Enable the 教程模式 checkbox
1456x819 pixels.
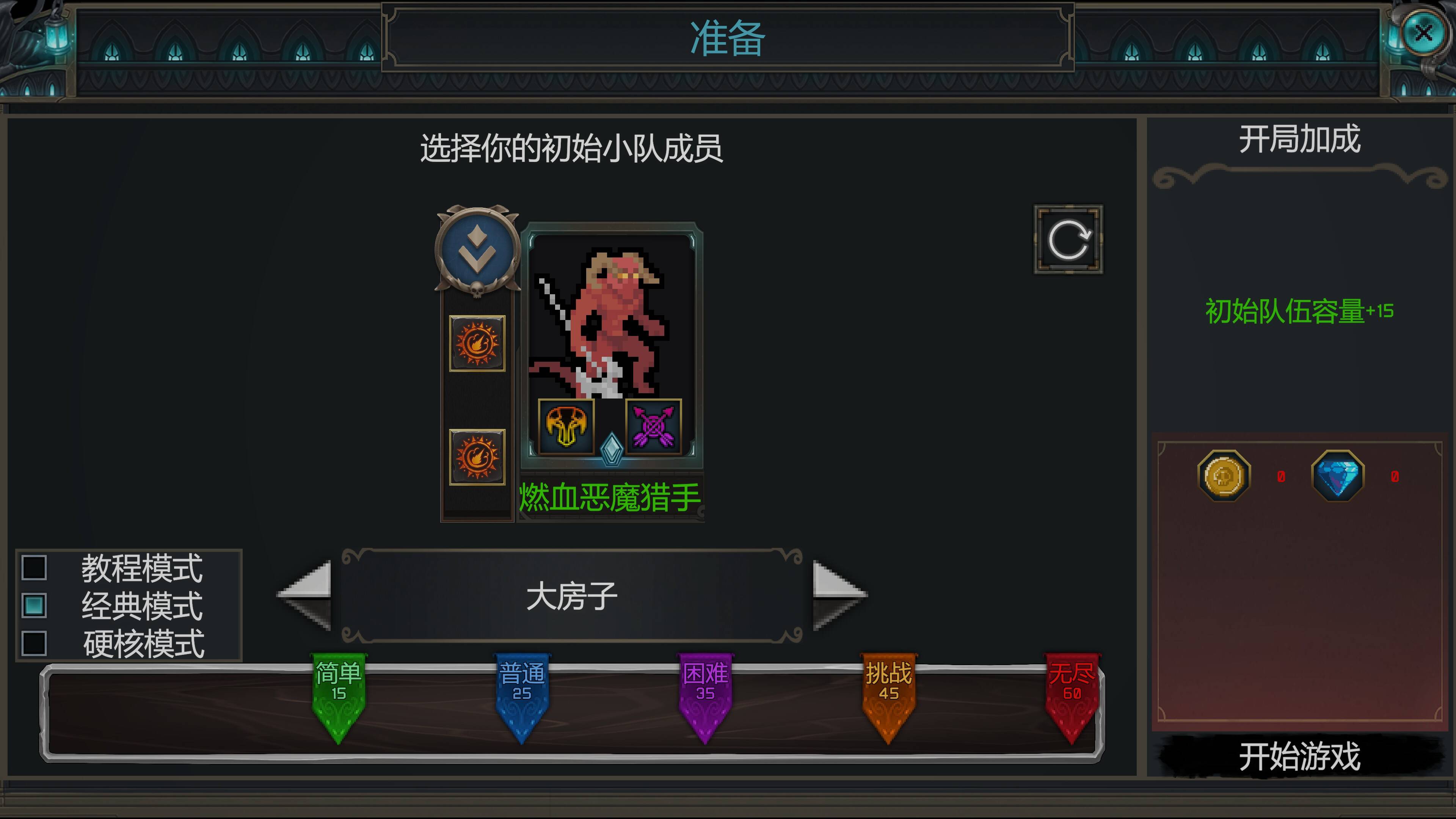coord(34,568)
